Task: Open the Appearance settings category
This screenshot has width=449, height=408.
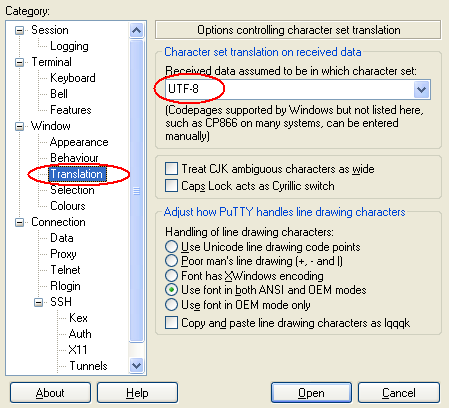Action: point(79,142)
